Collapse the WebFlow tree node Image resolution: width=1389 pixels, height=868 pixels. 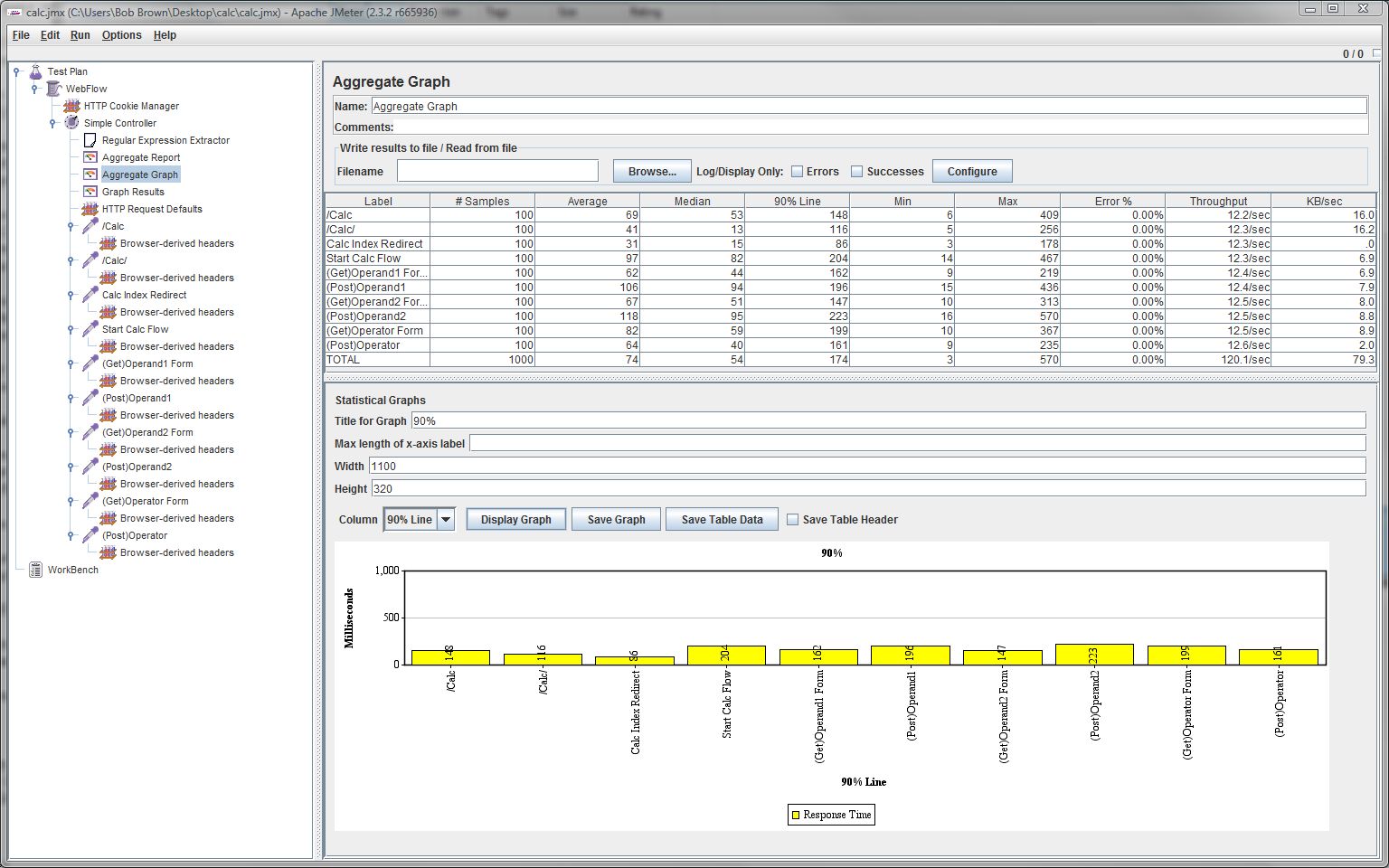click(34, 89)
